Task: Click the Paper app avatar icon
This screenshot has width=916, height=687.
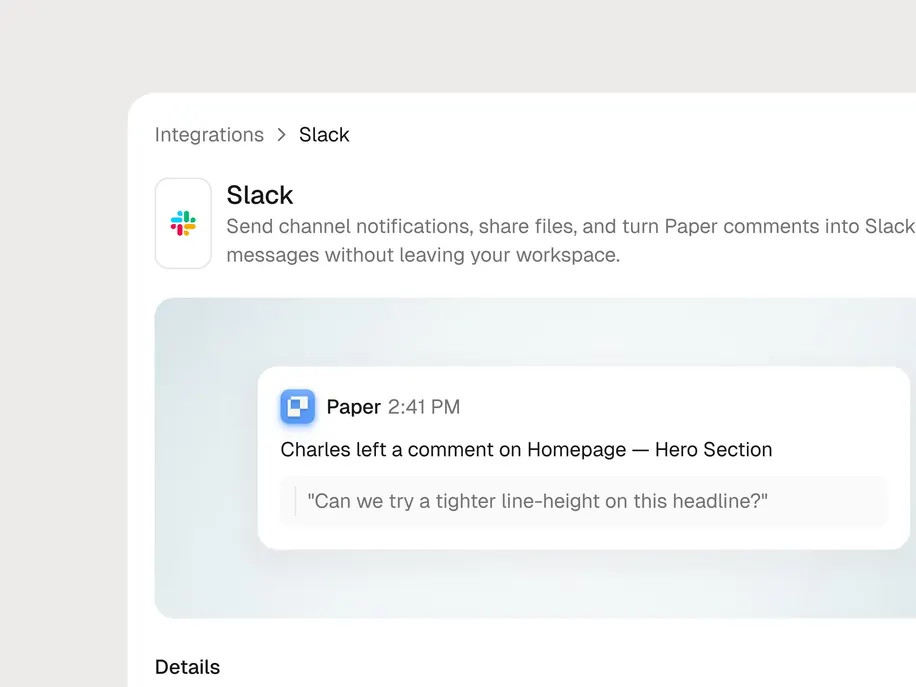Action: (x=297, y=406)
